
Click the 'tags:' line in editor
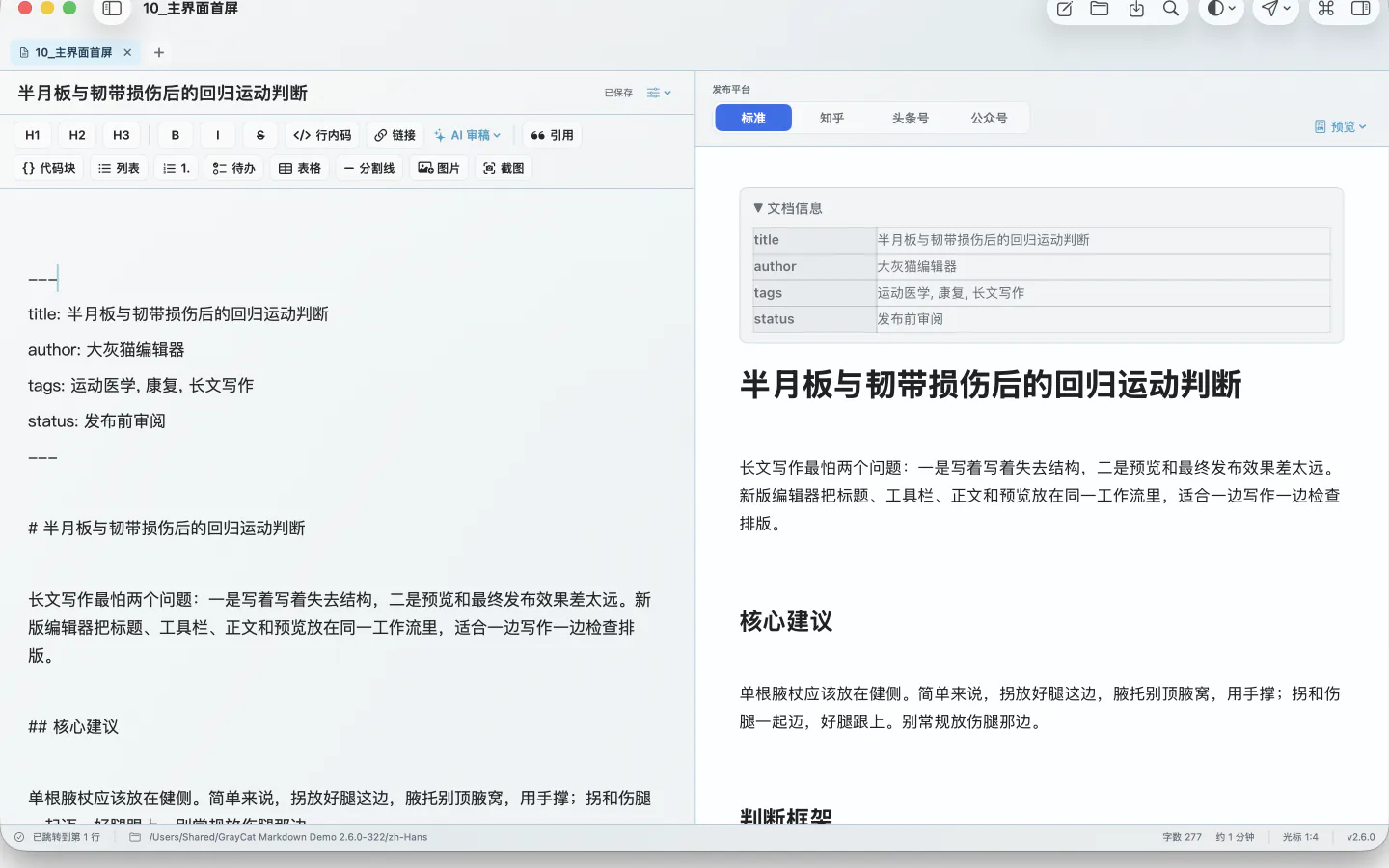pos(141,386)
